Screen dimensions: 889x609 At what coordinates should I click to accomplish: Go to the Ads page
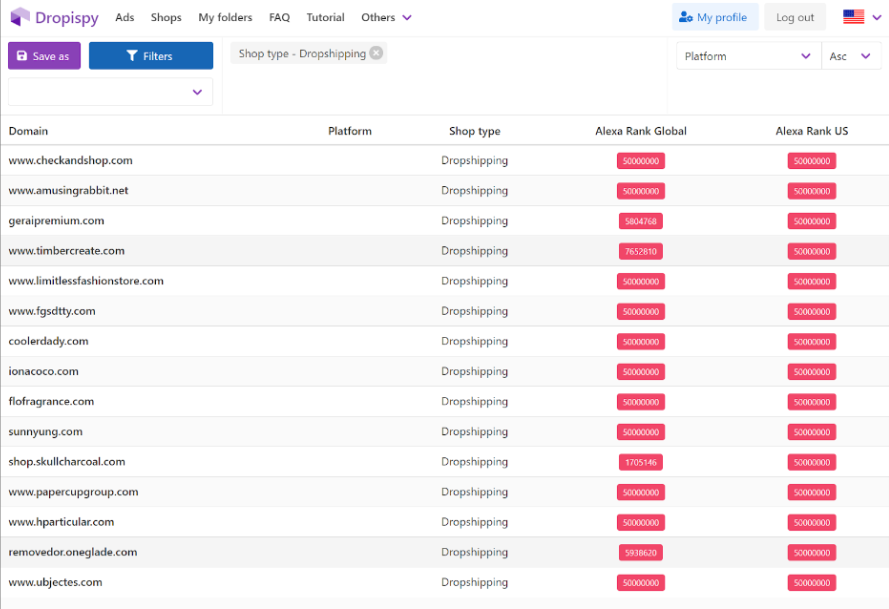click(125, 18)
